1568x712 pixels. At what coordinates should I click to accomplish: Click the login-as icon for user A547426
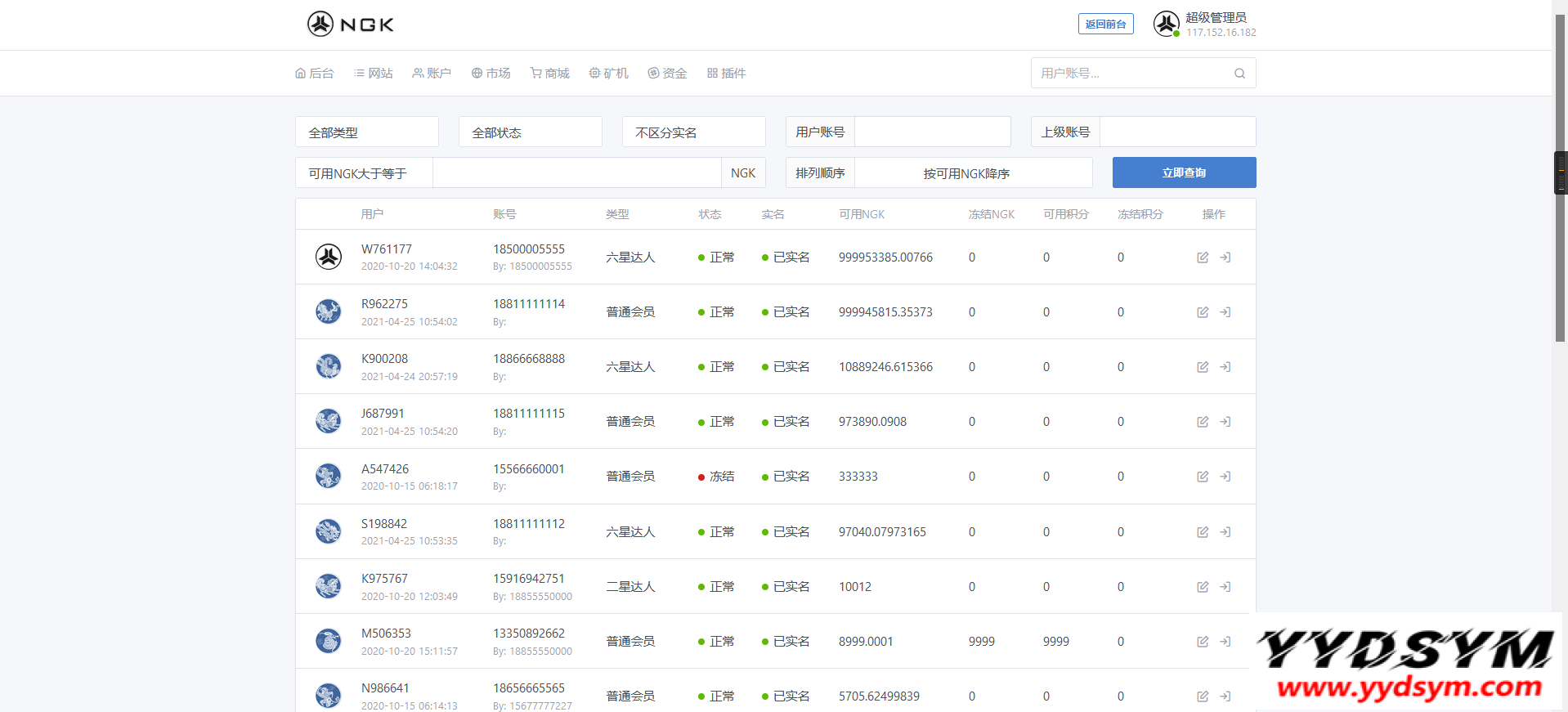click(1225, 477)
